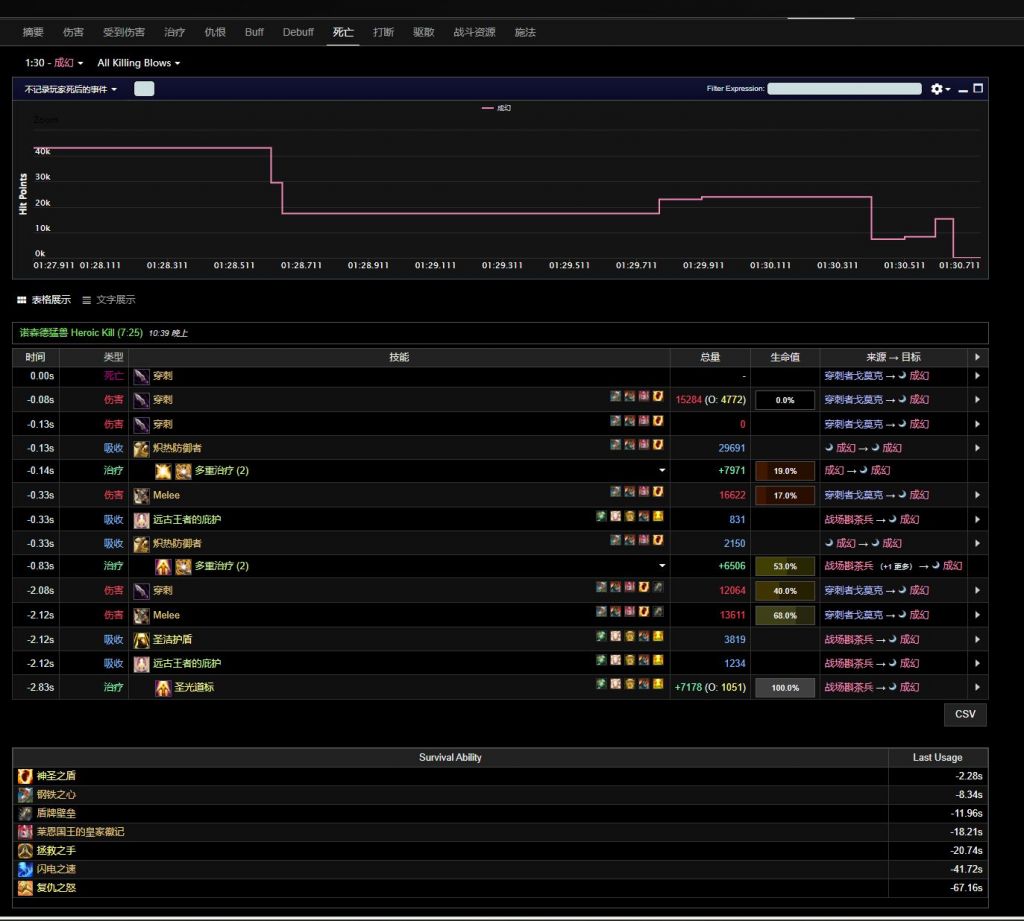Focus the Filter Expression input field
This screenshot has height=921, width=1024.
[844, 89]
